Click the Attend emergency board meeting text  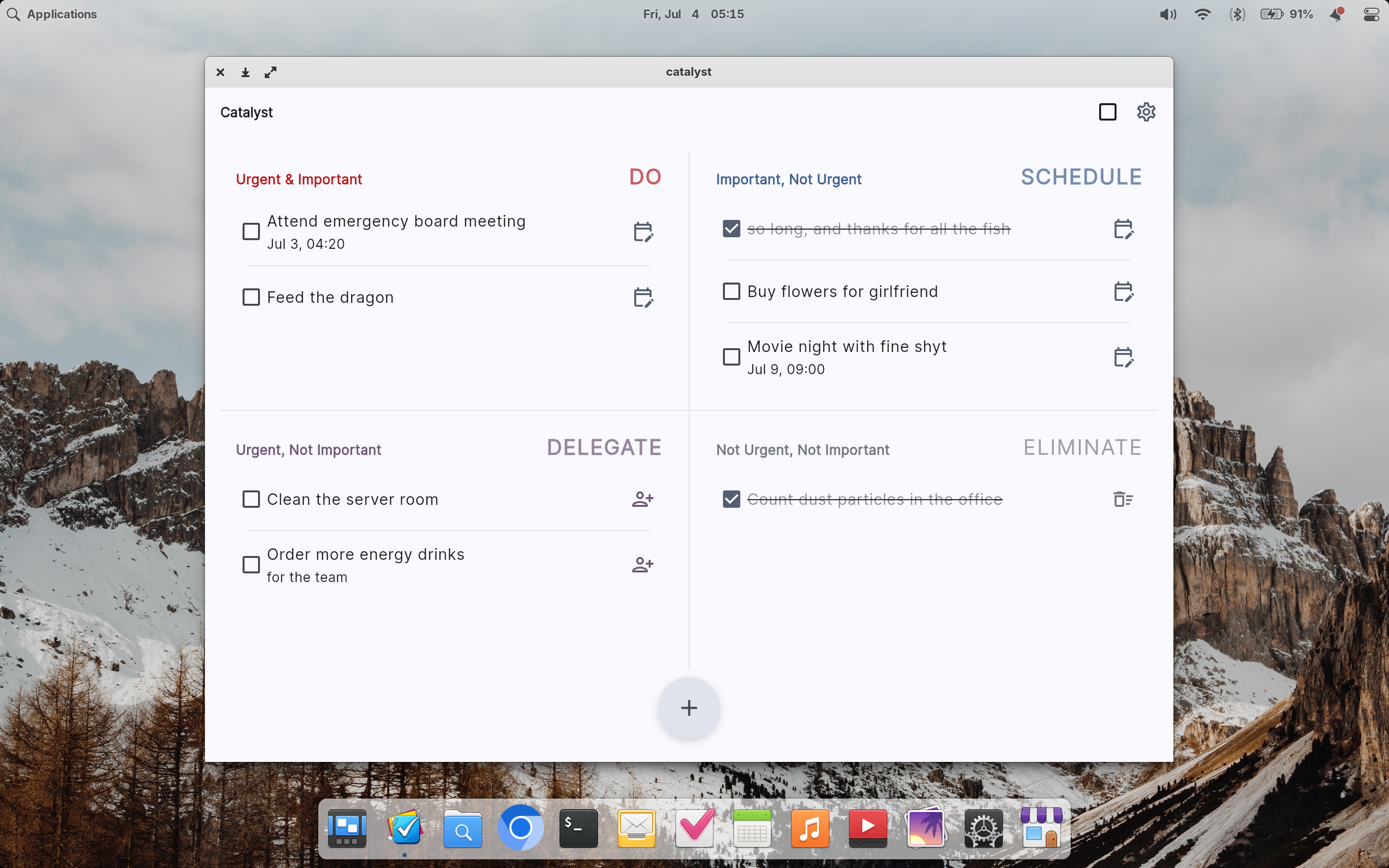396,222
